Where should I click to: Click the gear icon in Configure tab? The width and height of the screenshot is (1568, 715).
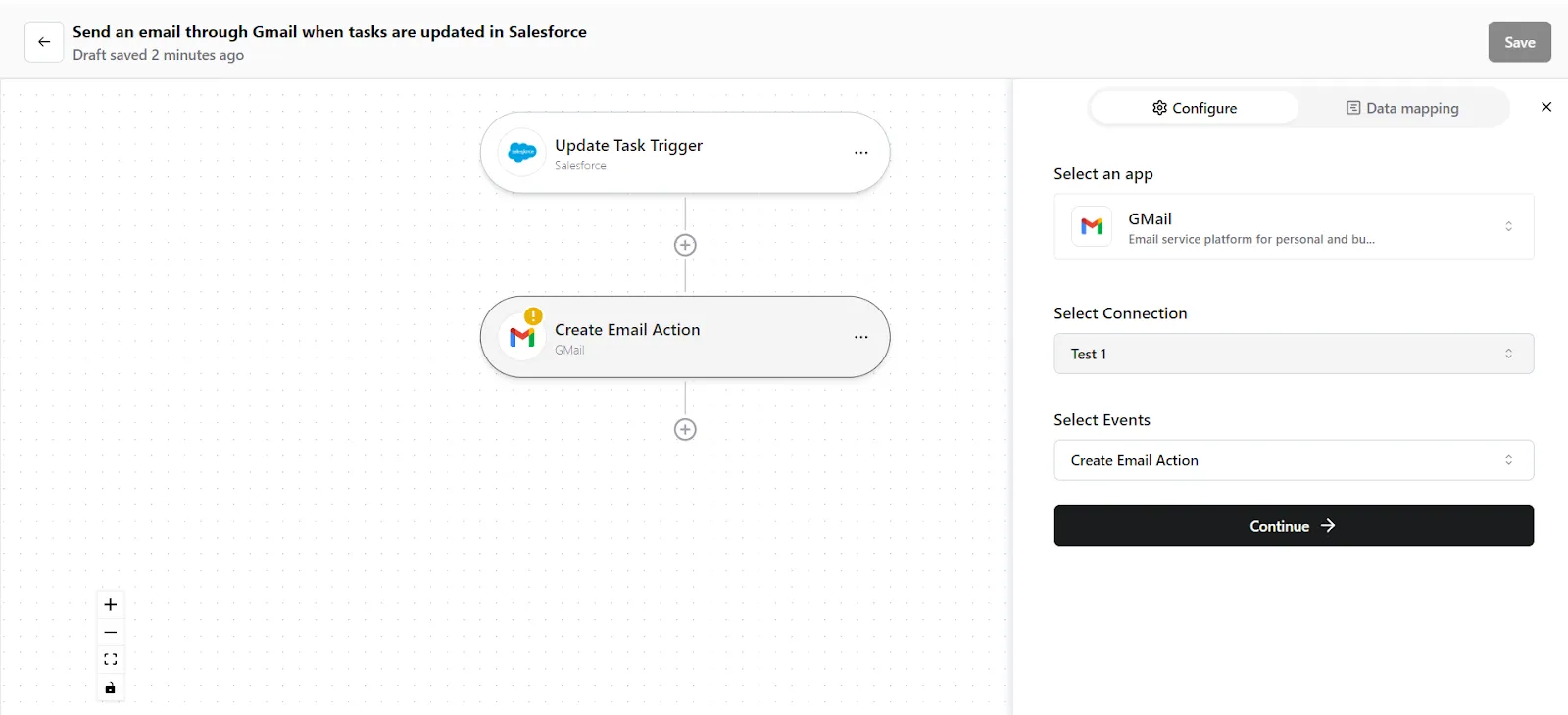1159,108
